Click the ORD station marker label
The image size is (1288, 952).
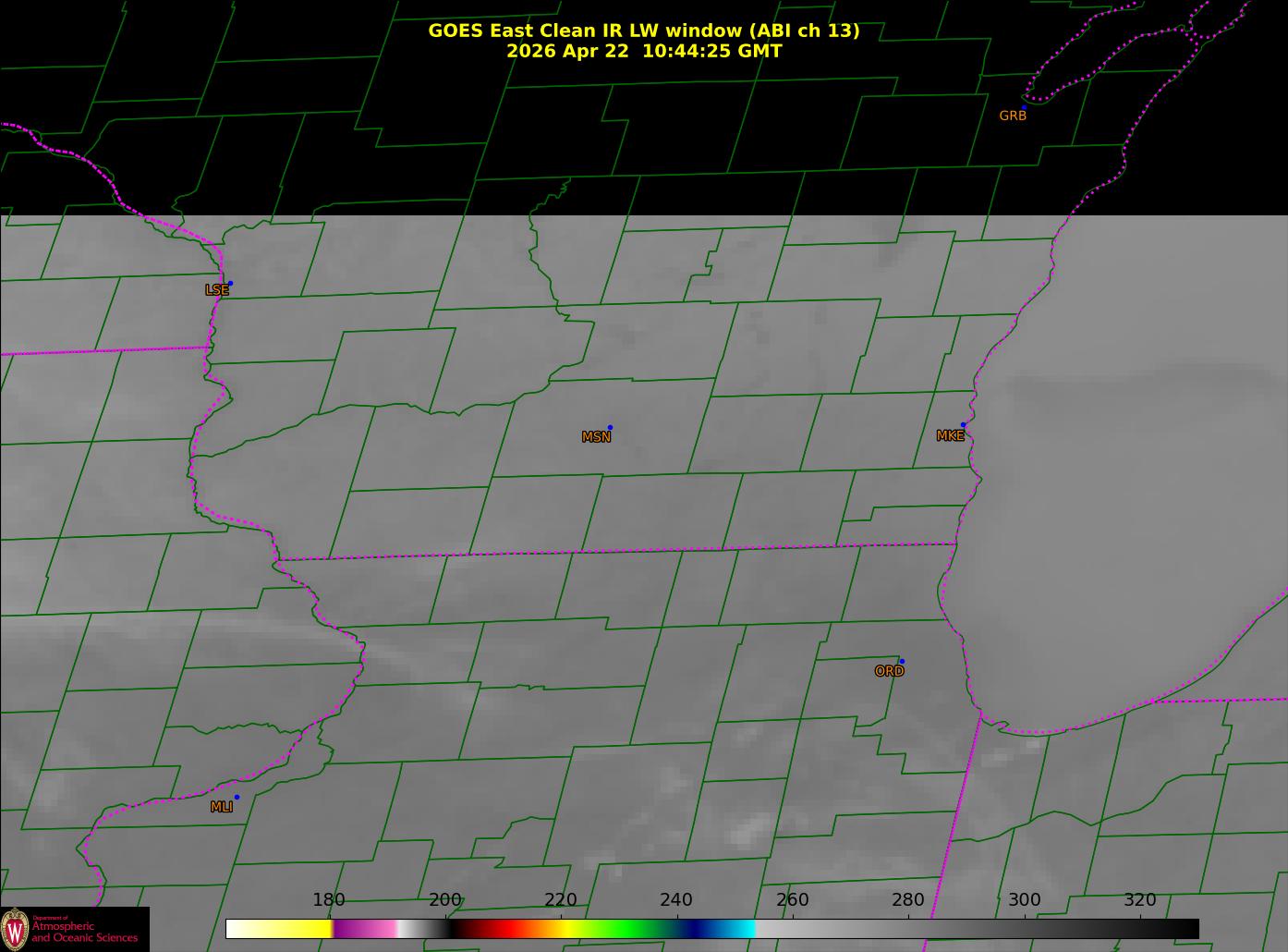tap(889, 671)
